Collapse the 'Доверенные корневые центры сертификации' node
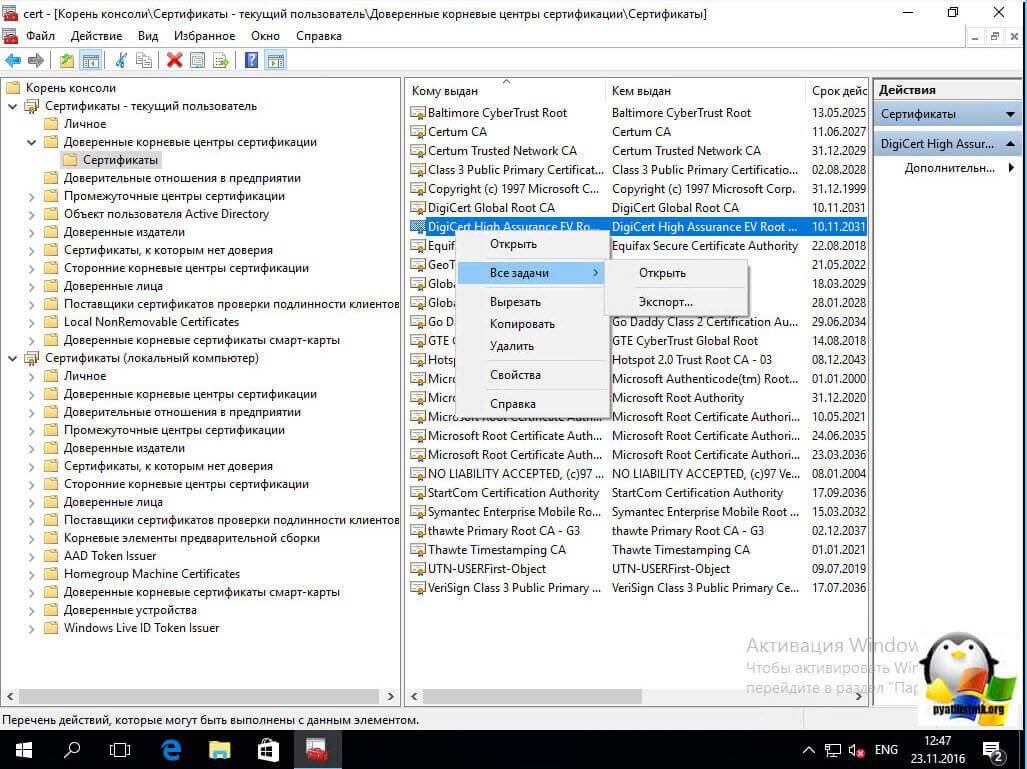 32,142
